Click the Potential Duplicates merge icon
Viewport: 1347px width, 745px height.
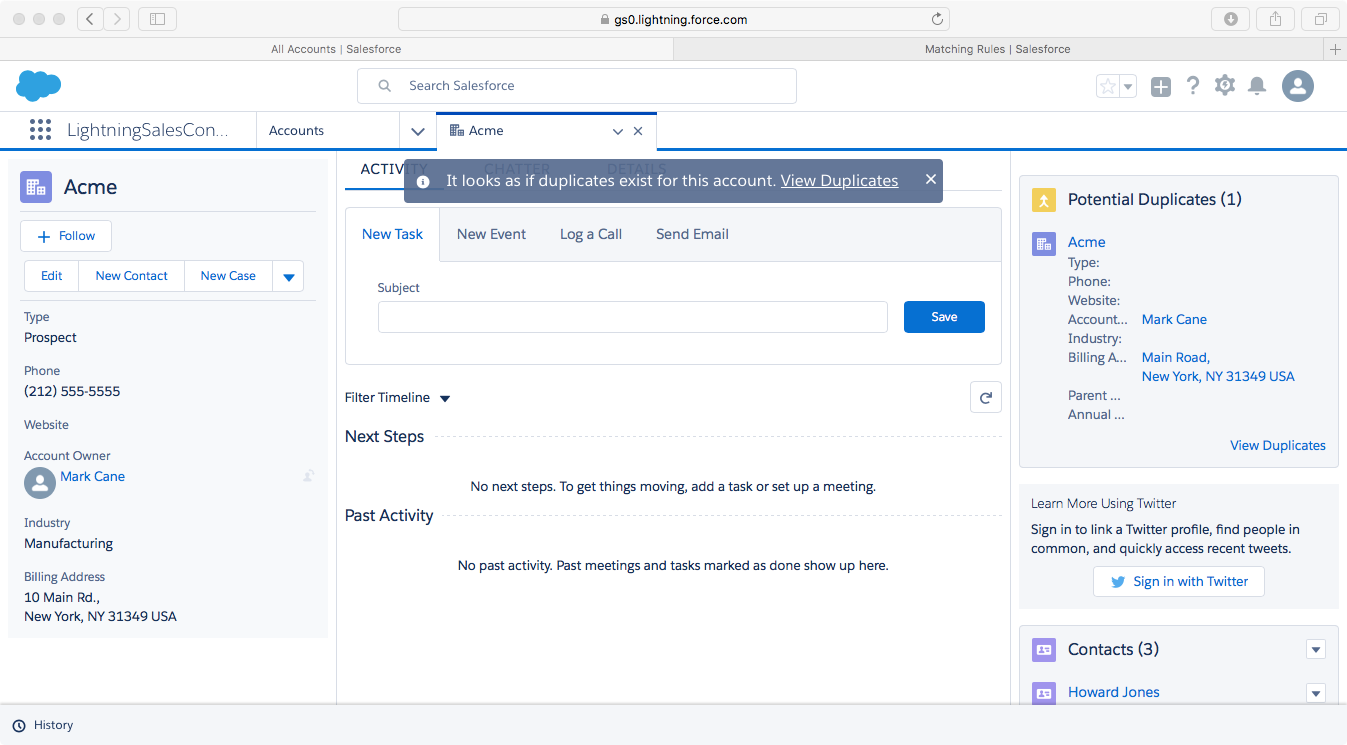(1043, 200)
